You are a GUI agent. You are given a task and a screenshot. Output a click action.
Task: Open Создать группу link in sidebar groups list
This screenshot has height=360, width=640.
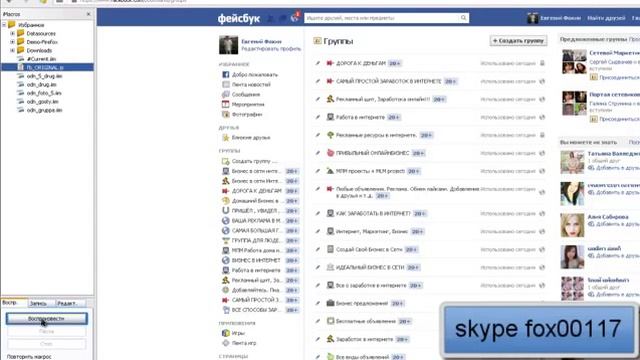tap(254, 161)
